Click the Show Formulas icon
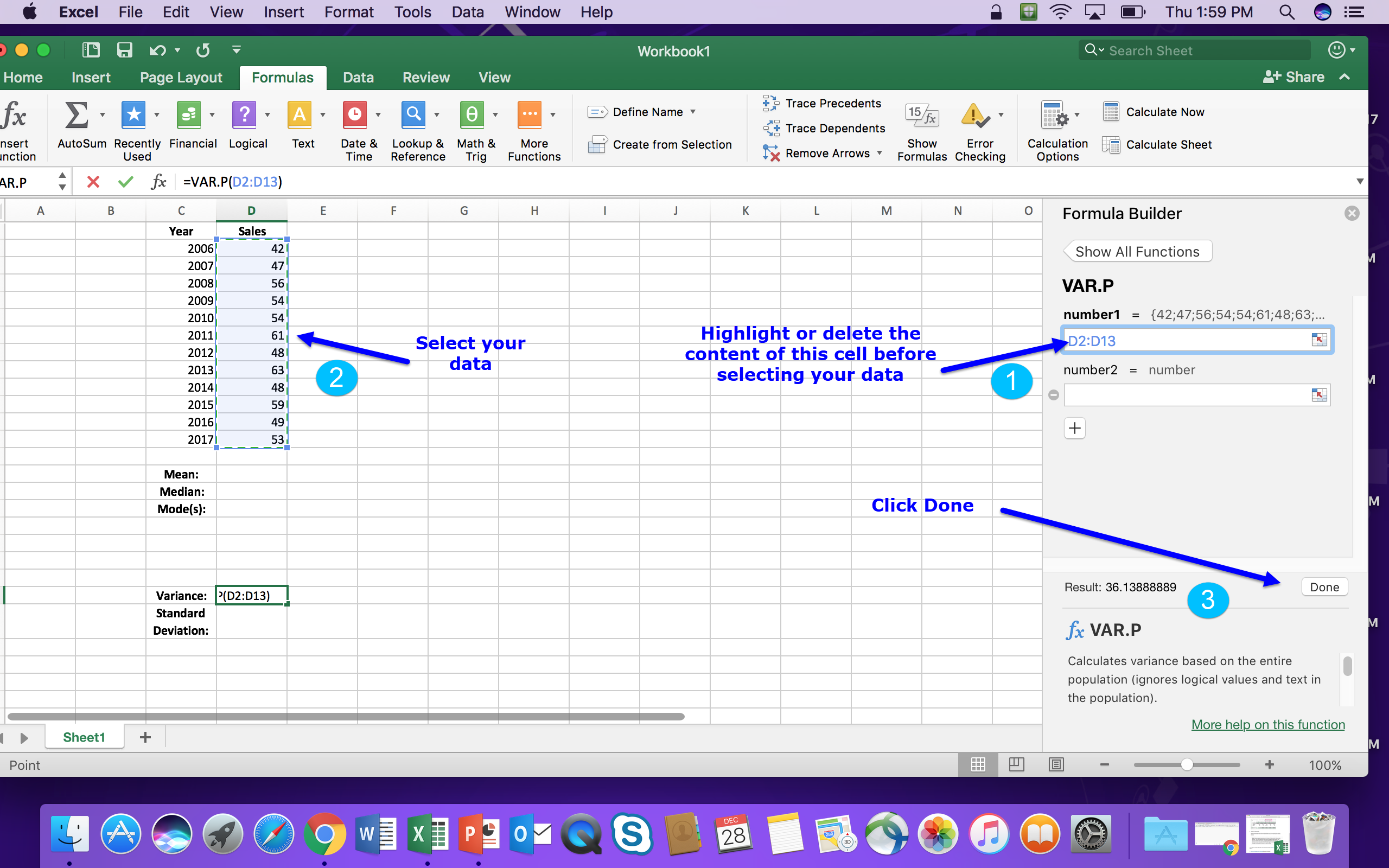Image resolution: width=1389 pixels, height=868 pixels. [921, 116]
